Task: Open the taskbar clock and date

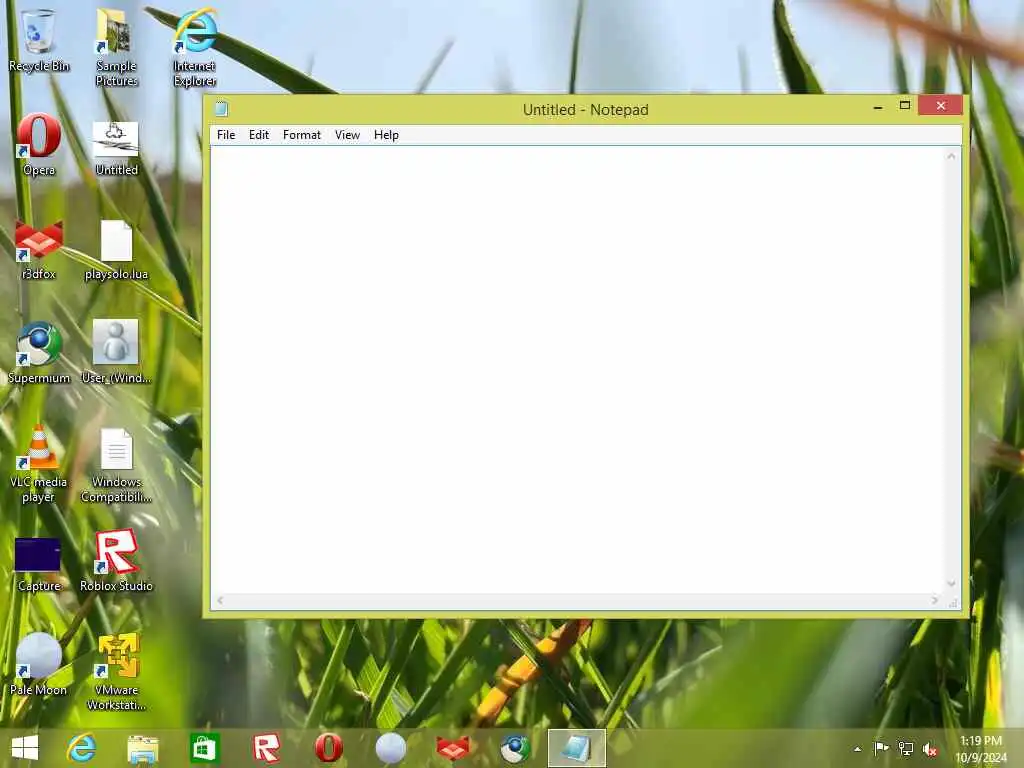Action: (x=981, y=749)
